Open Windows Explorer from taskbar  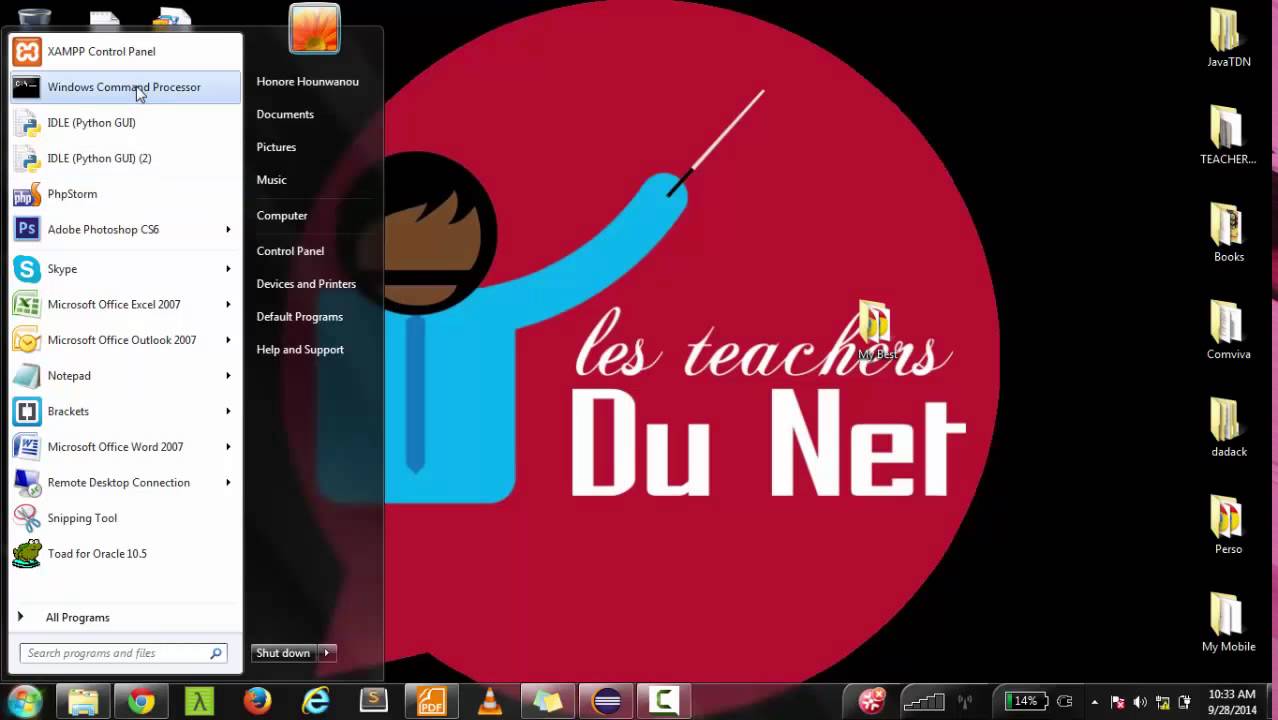pos(83,701)
